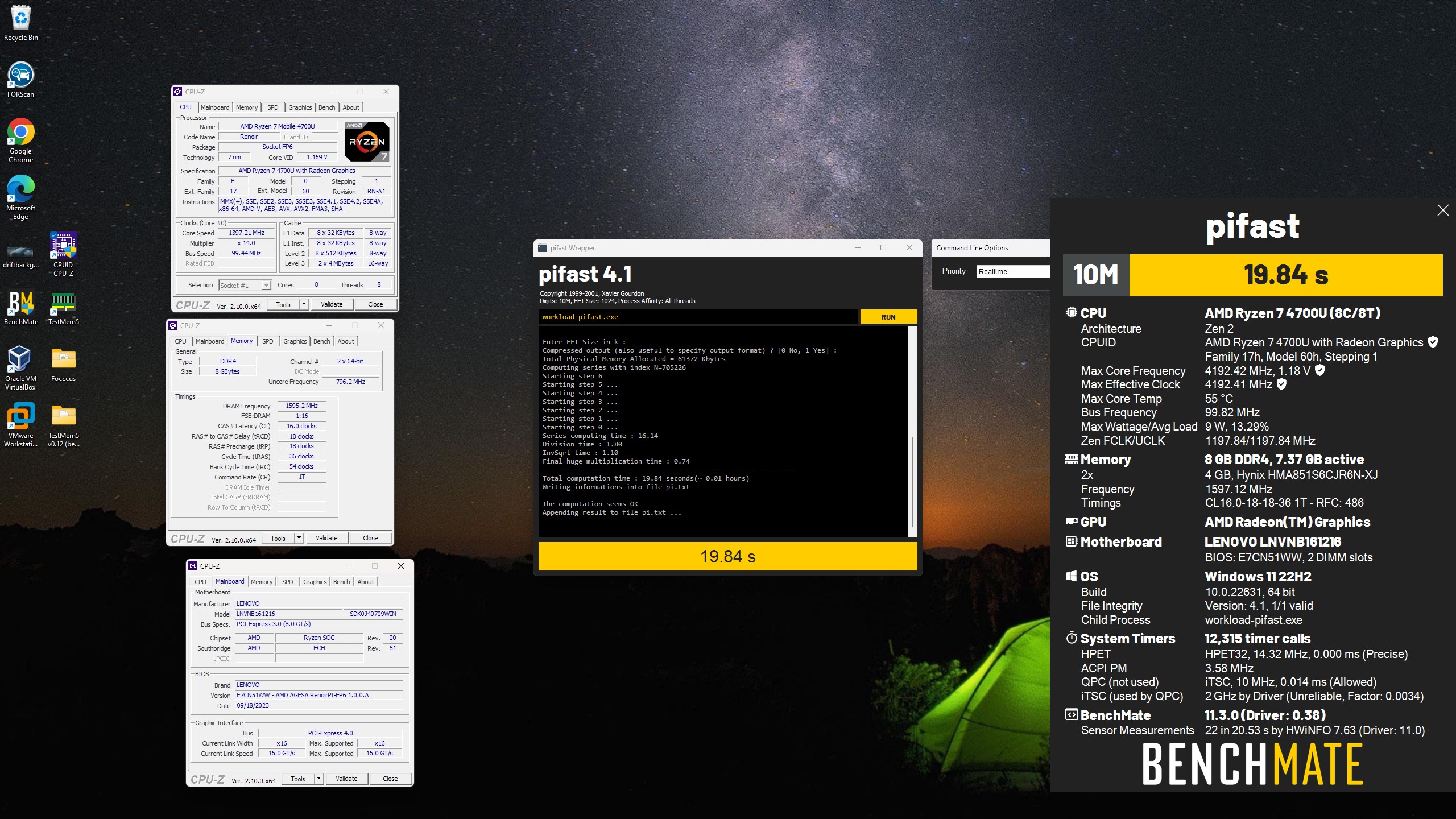Click the Command Line Options title bar
This screenshot has height=819, width=1456.
[x=990, y=248]
